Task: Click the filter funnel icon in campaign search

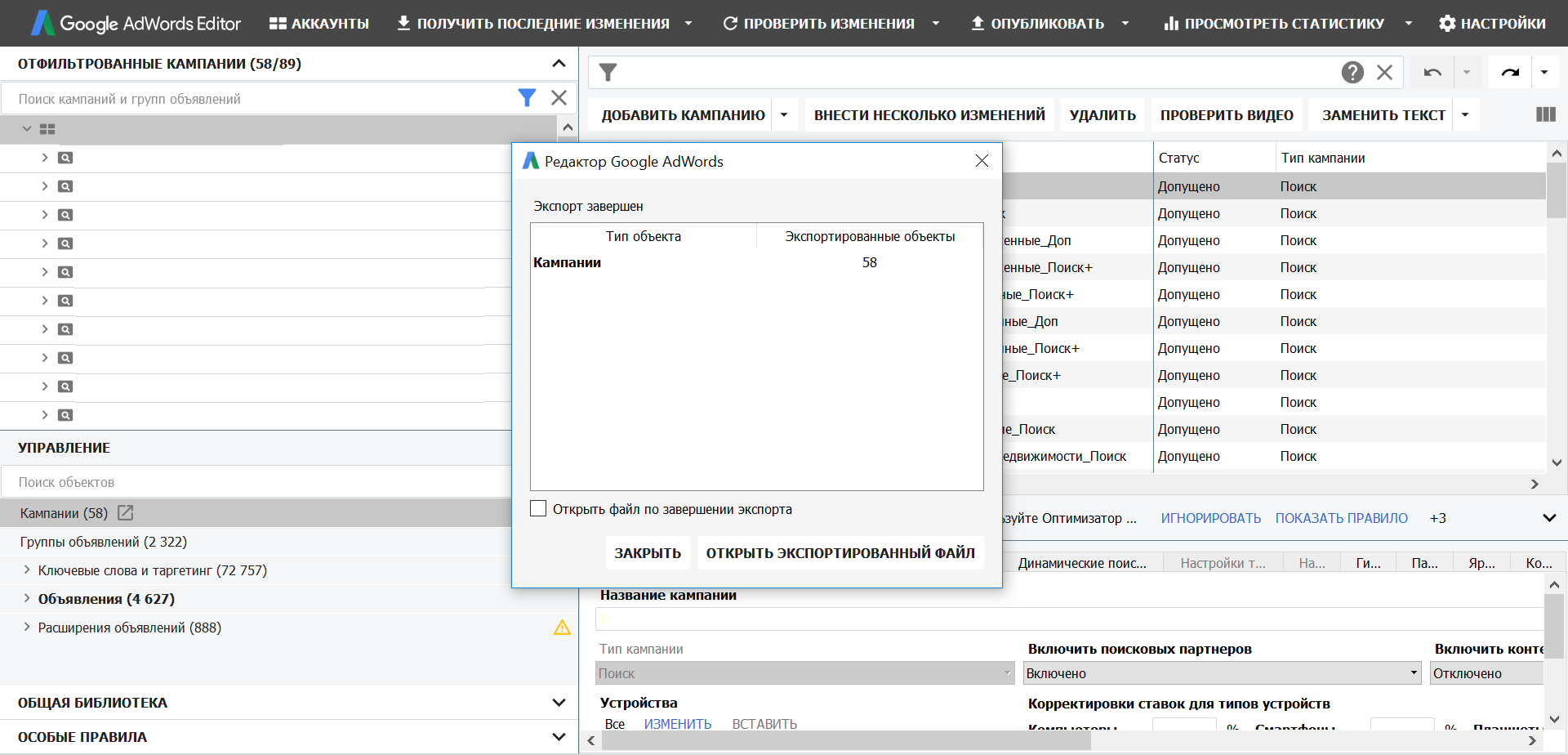Action: pos(527,98)
